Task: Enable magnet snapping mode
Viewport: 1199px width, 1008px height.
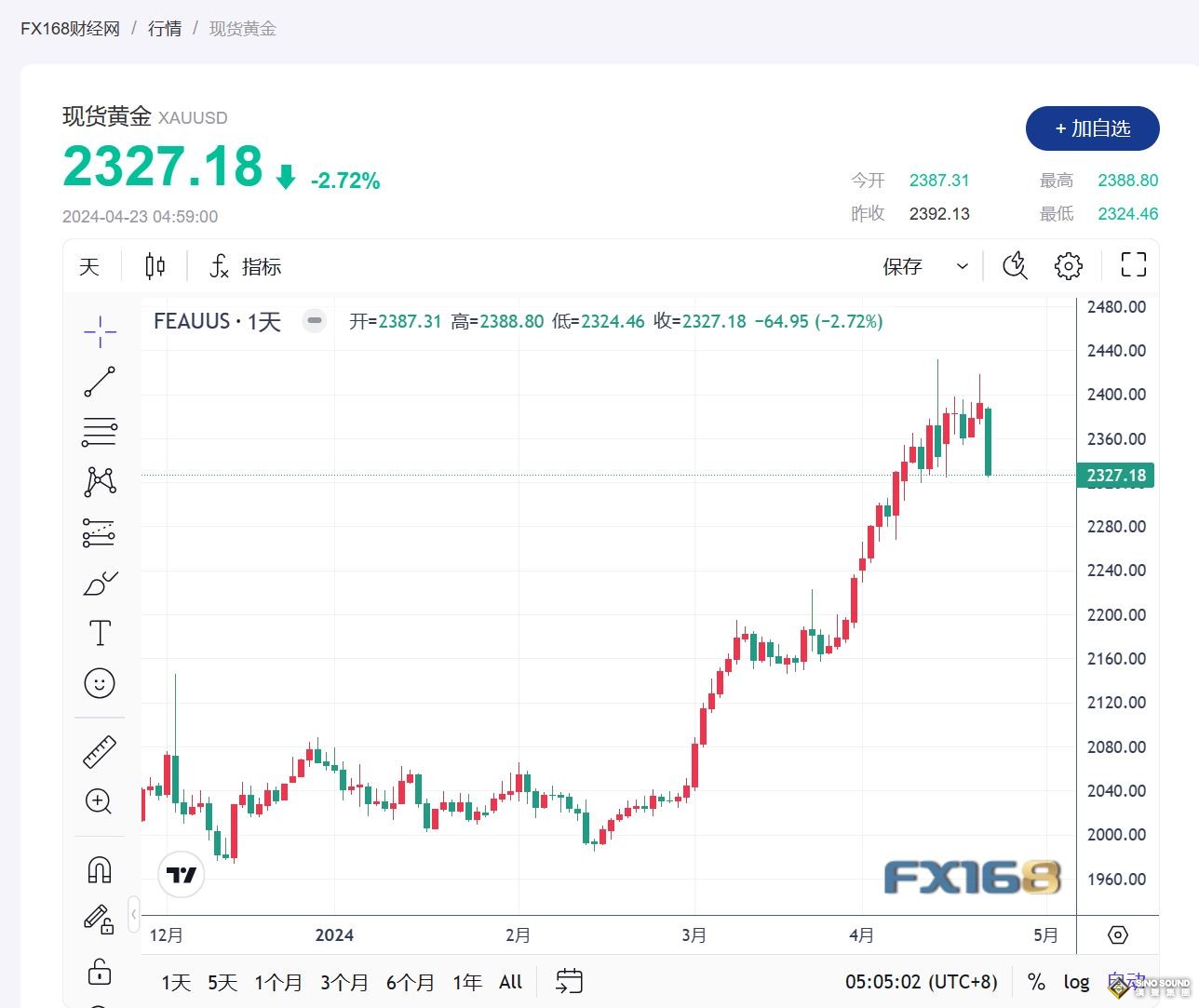Action: pos(100,868)
